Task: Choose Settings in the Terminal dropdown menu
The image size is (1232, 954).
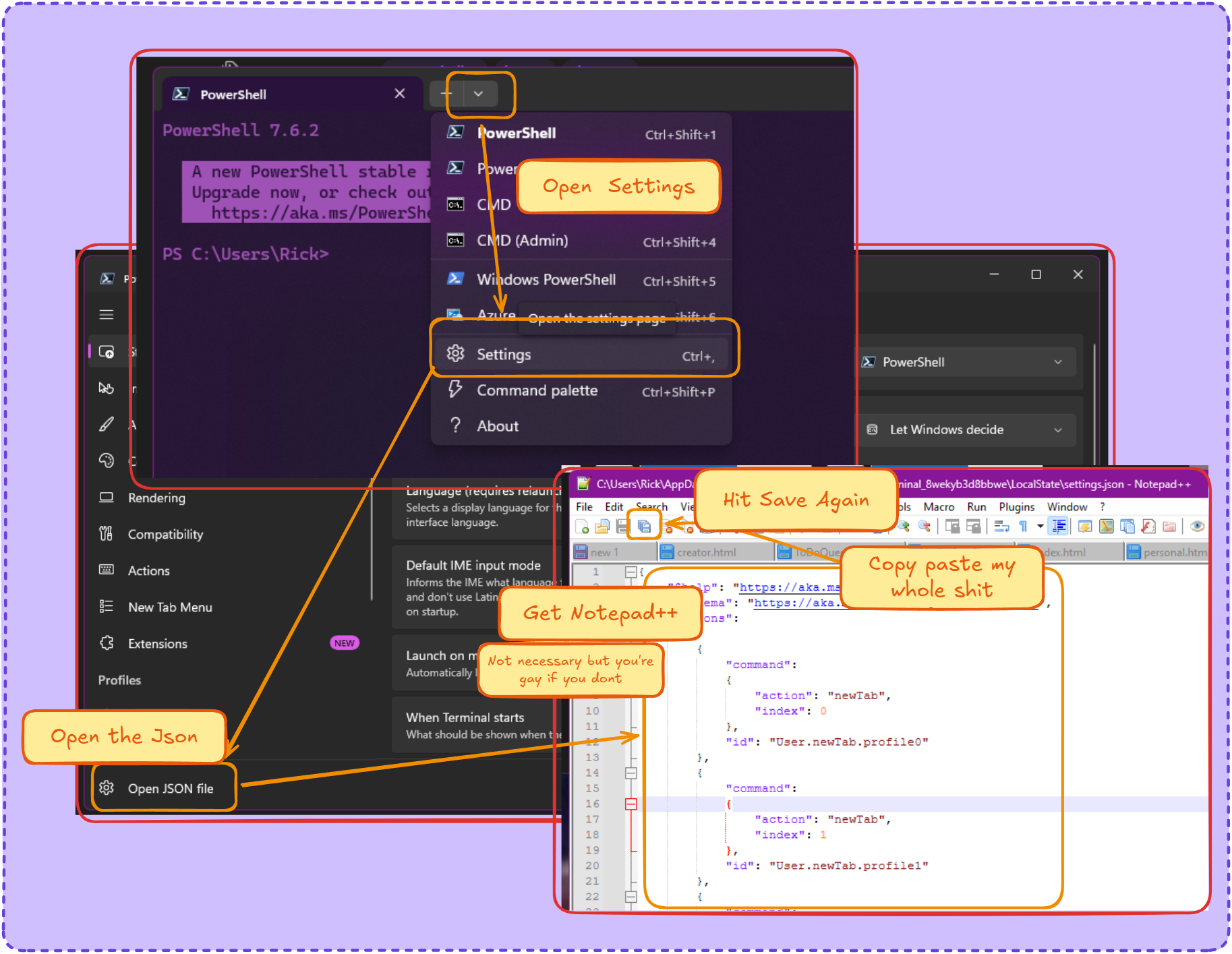Action: 582,355
